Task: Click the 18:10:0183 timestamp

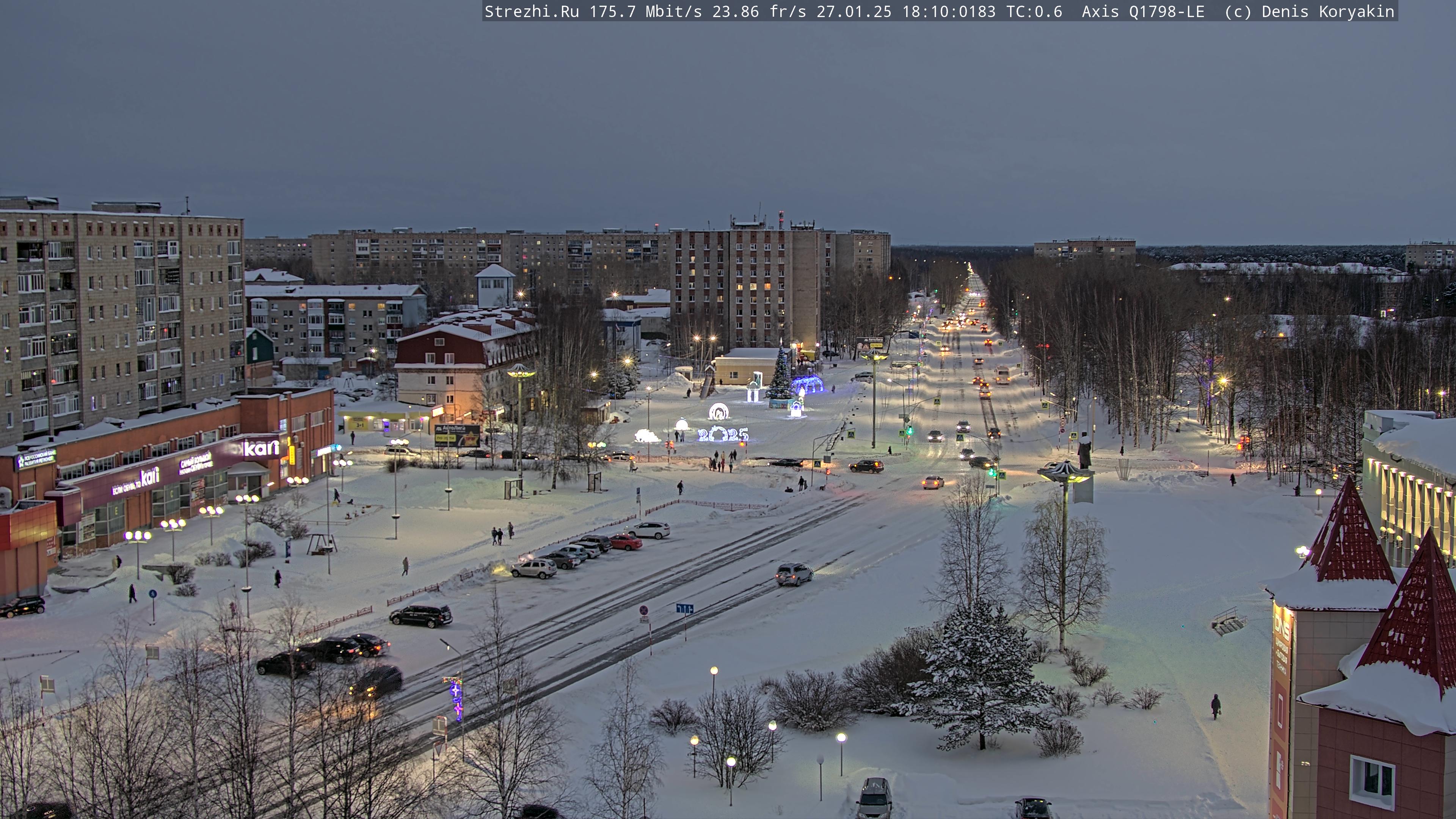Action: click(x=948, y=11)
